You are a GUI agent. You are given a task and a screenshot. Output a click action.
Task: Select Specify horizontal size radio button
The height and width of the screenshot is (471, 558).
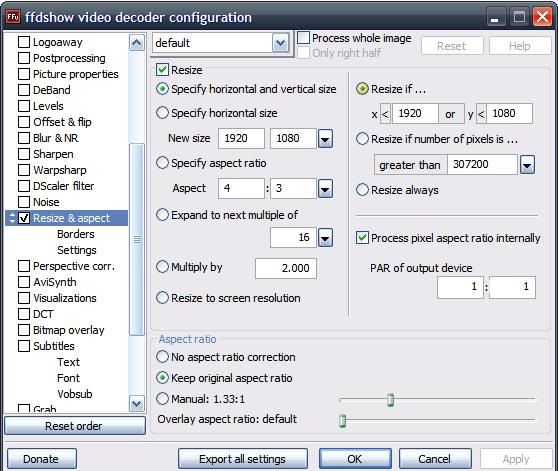coord(162,113)
